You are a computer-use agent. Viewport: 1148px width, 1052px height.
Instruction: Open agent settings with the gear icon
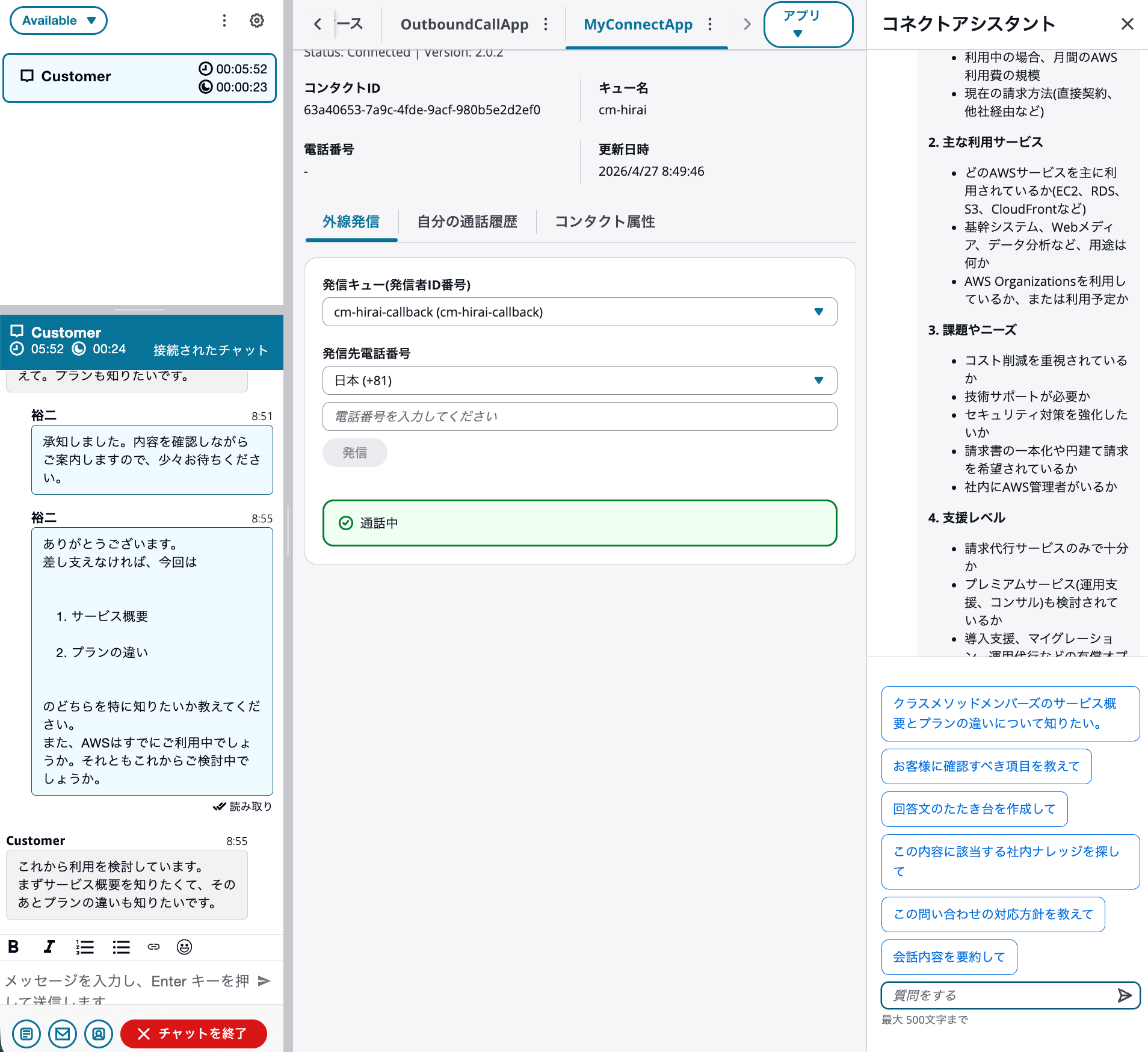pyautogui.click(x=257, y=20)
